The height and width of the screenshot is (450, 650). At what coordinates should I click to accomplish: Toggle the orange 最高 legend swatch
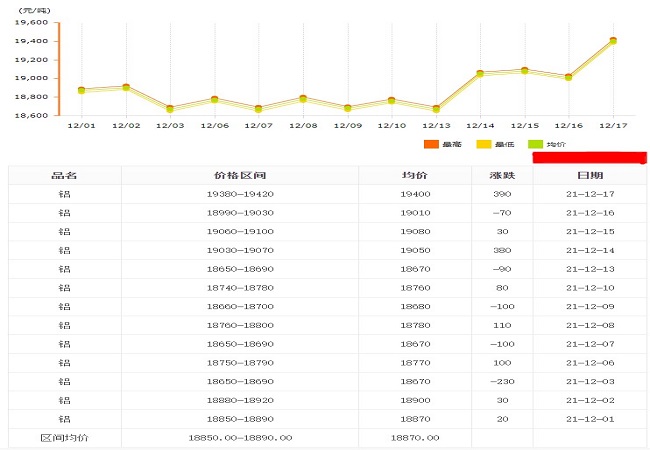click(431, 145)
